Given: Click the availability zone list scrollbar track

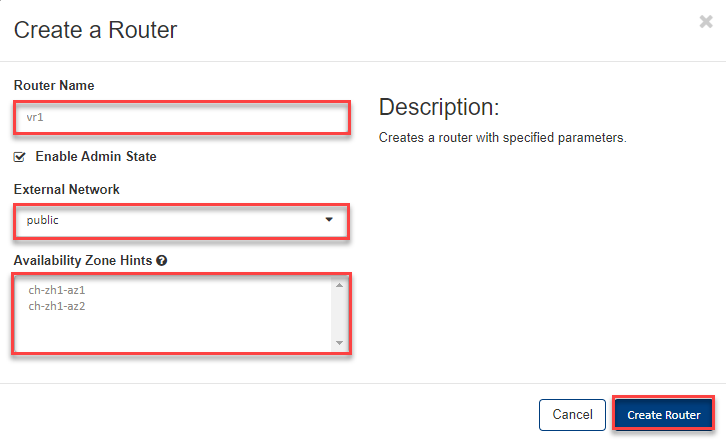Looking at the screenshot, I should [339, 315].
